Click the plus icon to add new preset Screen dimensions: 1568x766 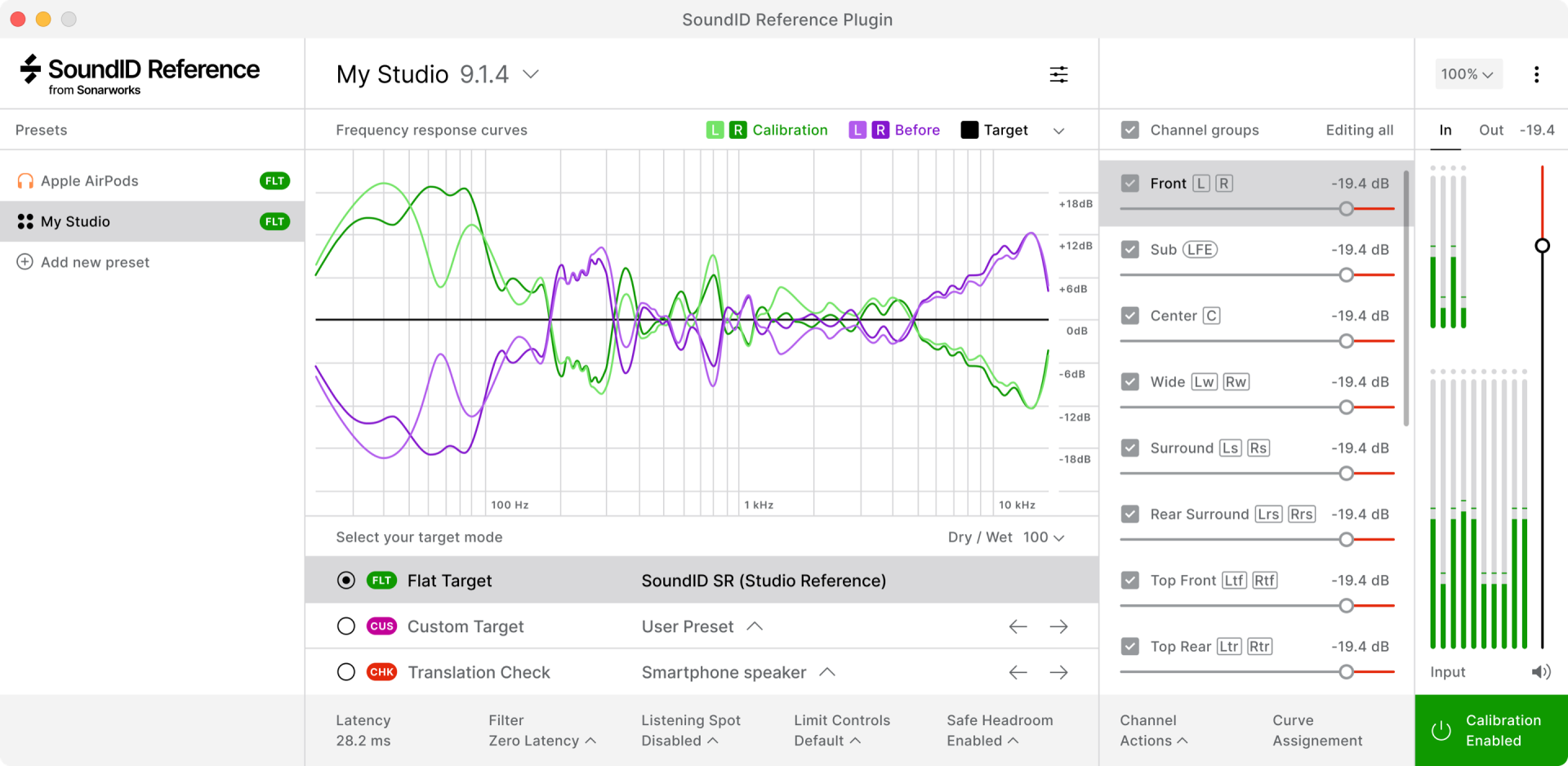click(25, 262)
